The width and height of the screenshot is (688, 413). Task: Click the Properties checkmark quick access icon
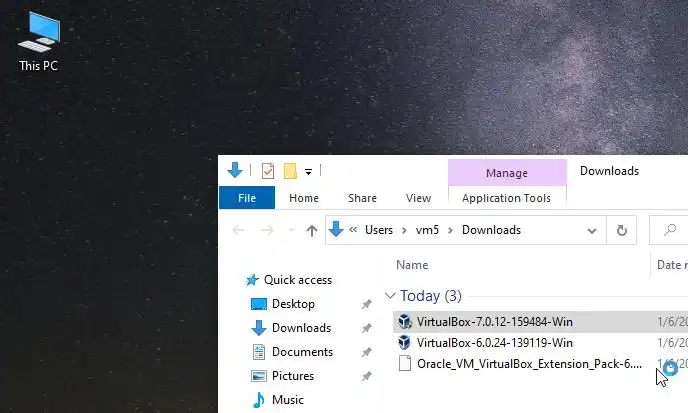[268, 171]
